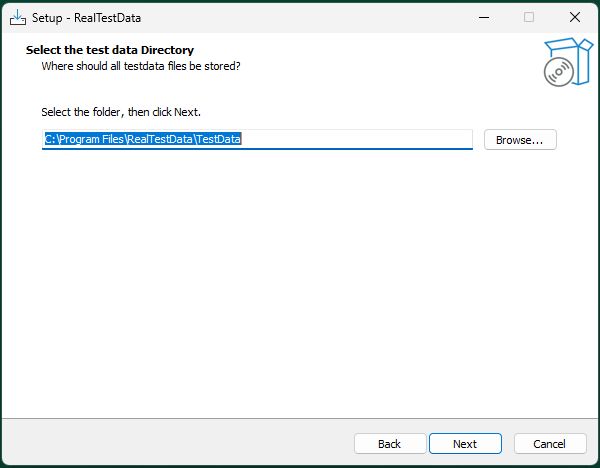Click the box and disc wizard image
600x468 pixels.
[568, 62]
